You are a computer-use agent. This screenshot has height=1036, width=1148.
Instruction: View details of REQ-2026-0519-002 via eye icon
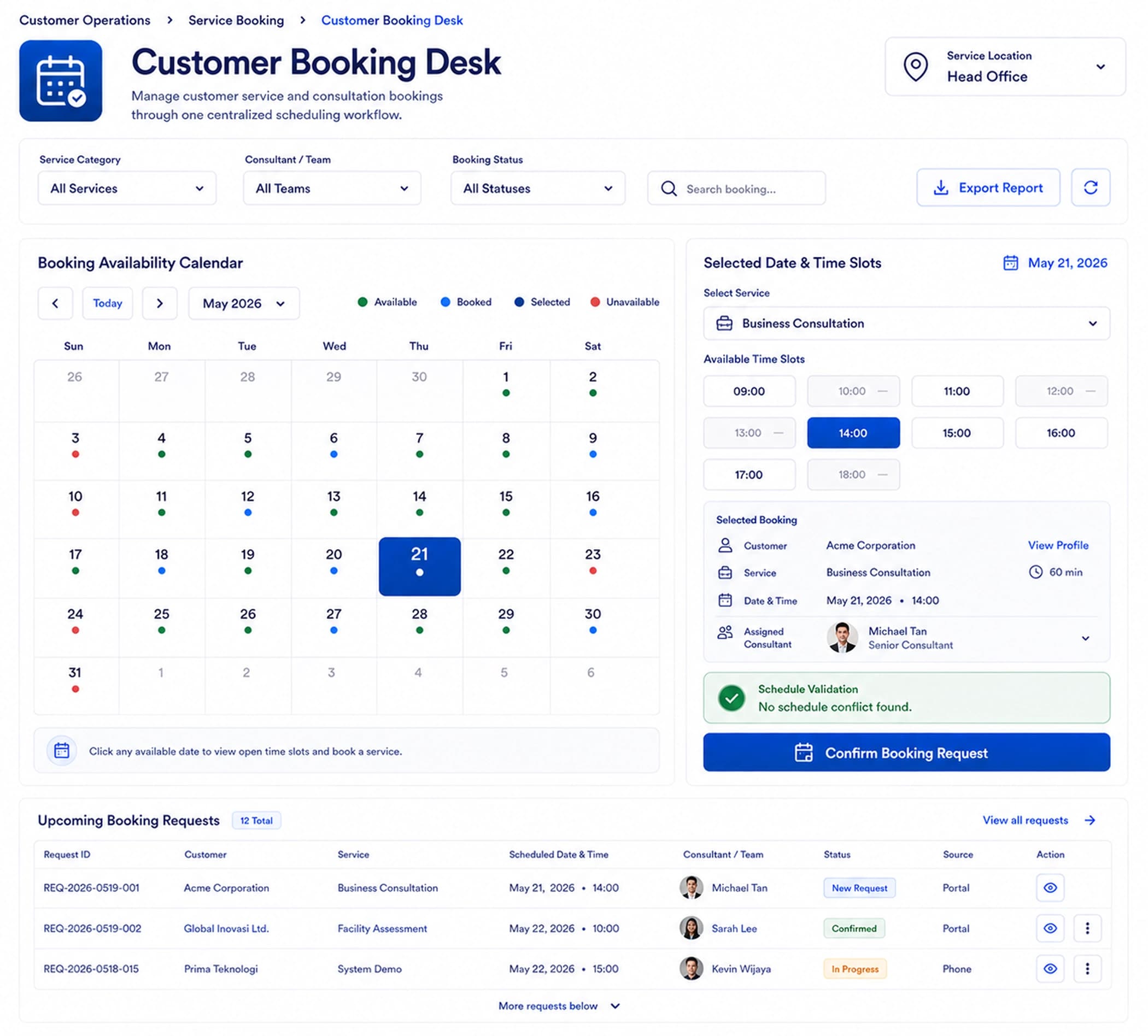tap(1050, 928)
